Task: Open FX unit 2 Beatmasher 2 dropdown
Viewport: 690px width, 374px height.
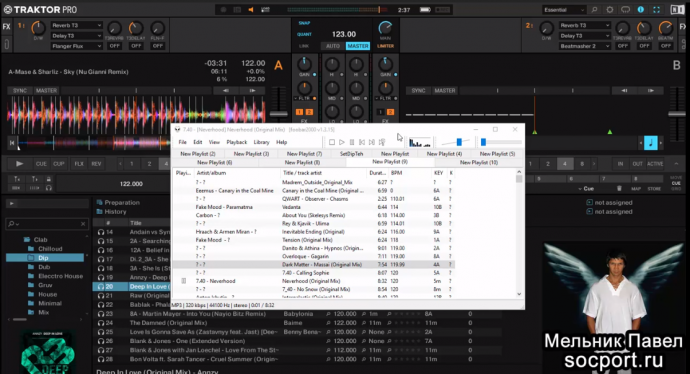Action: [584, 46]
